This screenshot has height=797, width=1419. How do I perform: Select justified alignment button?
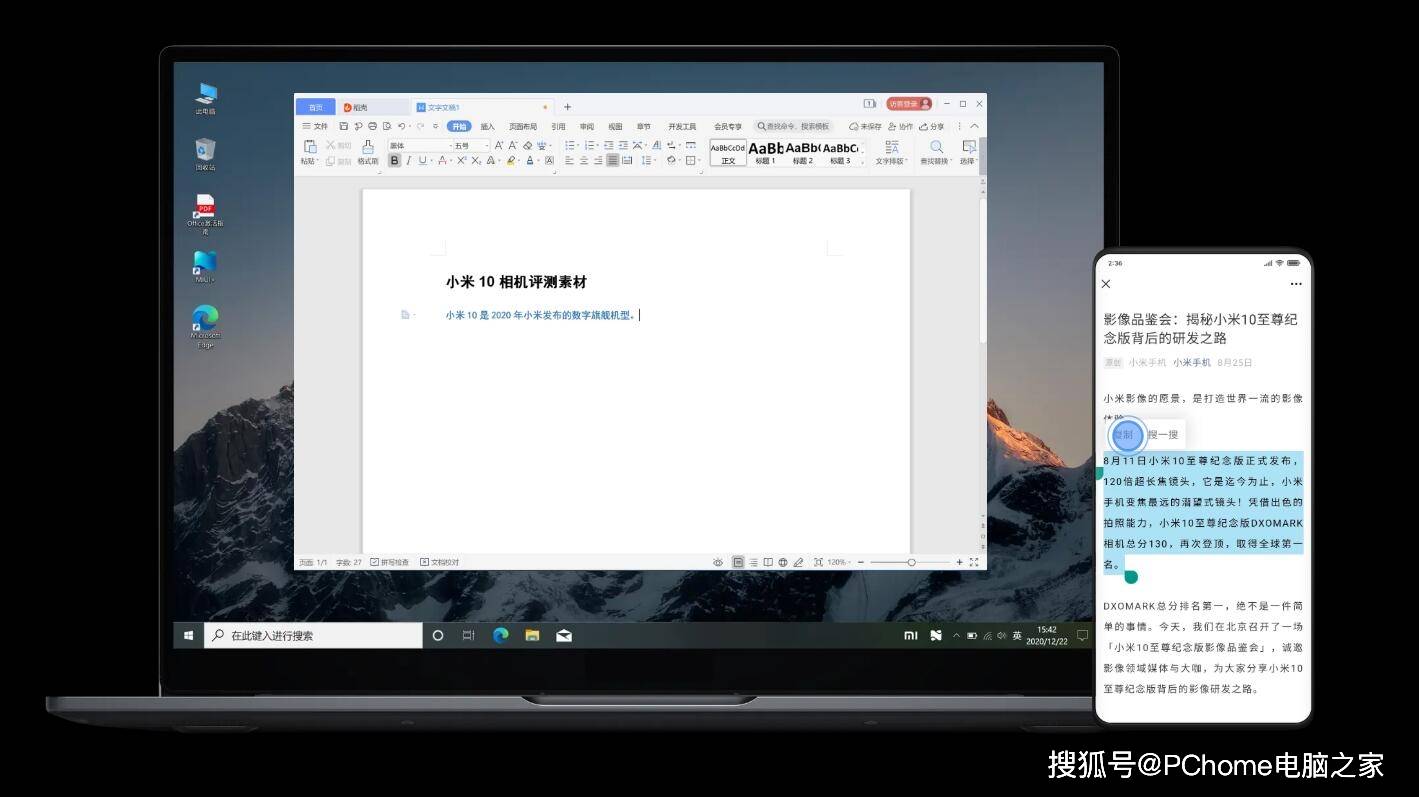[x=612, y=160]
